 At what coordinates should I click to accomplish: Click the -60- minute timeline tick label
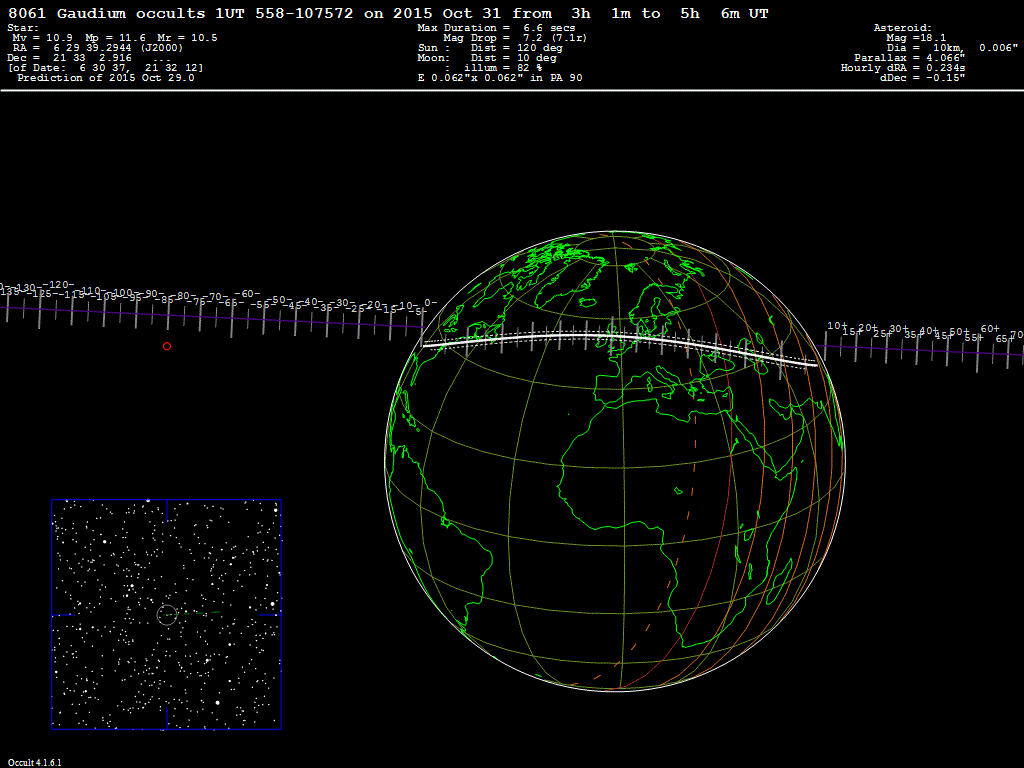(x=248, y=294)
